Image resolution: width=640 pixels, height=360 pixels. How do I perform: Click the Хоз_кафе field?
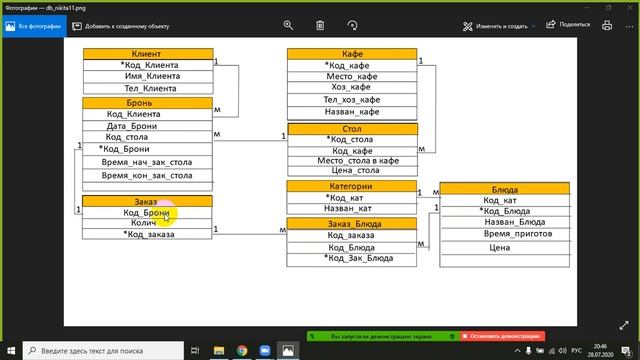(x=352, y=87)
